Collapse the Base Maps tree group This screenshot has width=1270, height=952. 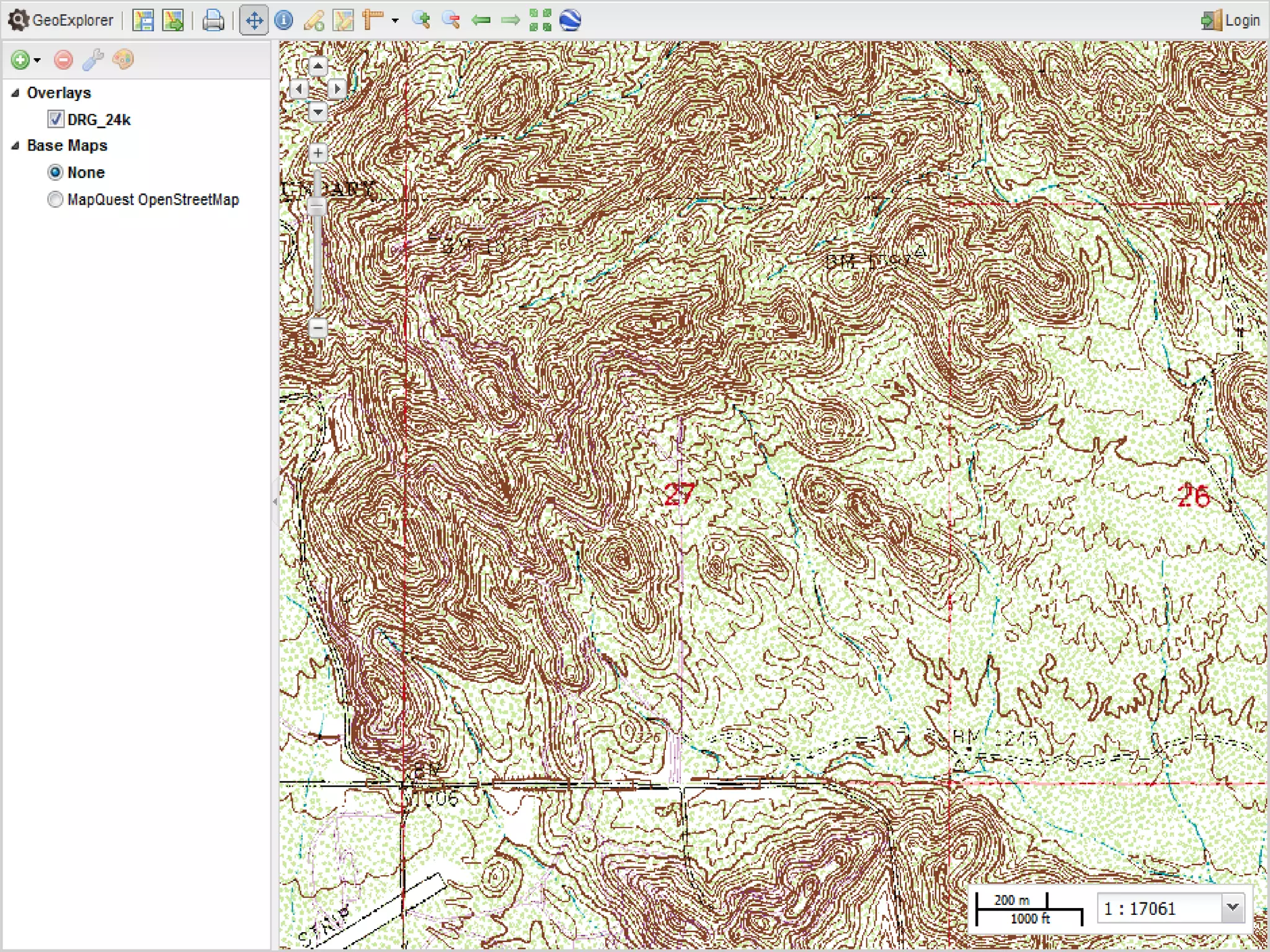[16, 146]
